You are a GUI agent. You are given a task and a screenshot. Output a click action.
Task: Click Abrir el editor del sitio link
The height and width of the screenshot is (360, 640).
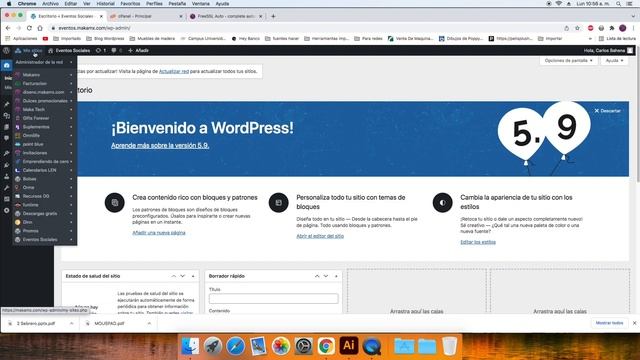pos(320,236)
